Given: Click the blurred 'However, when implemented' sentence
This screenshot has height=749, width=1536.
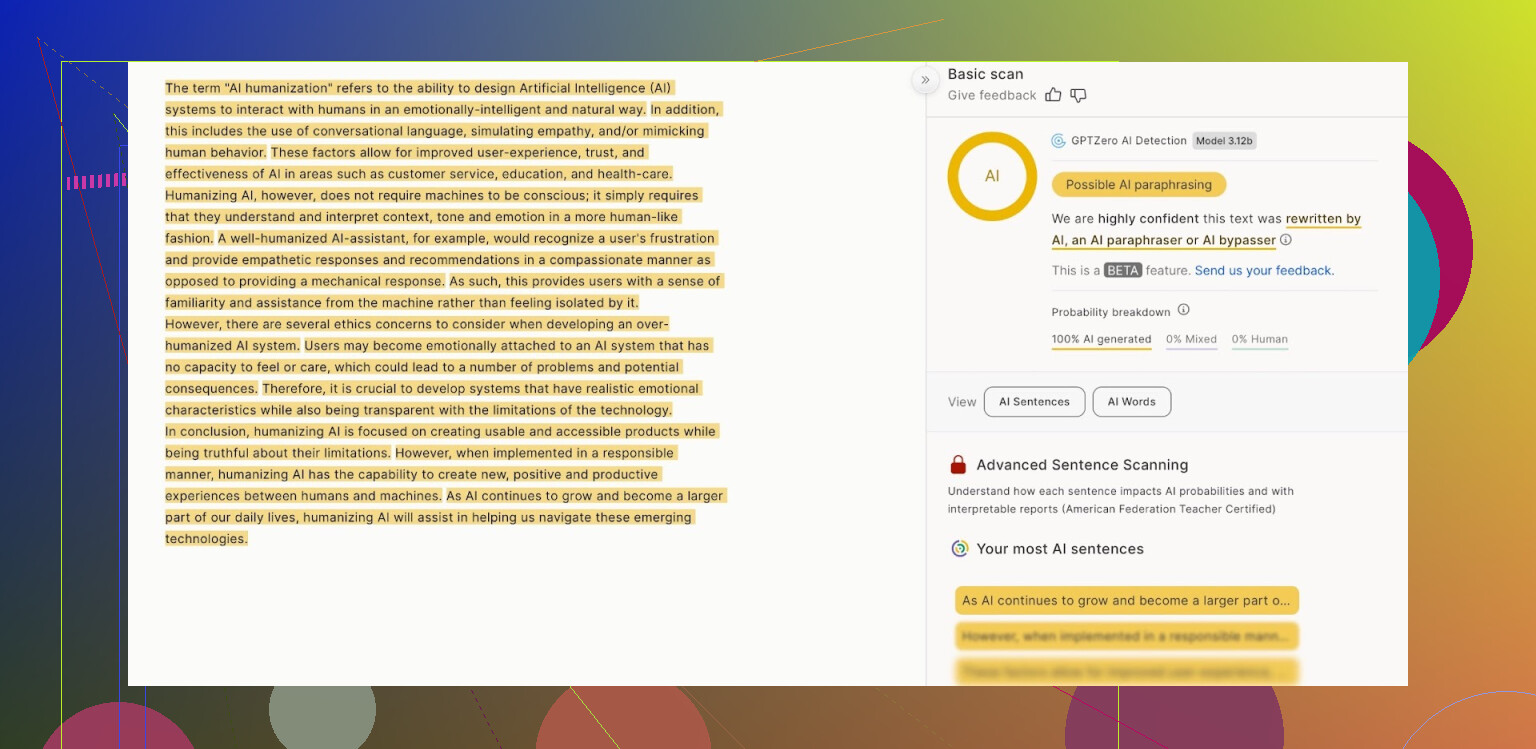Looking at the screenshot, I should 1126,636.
